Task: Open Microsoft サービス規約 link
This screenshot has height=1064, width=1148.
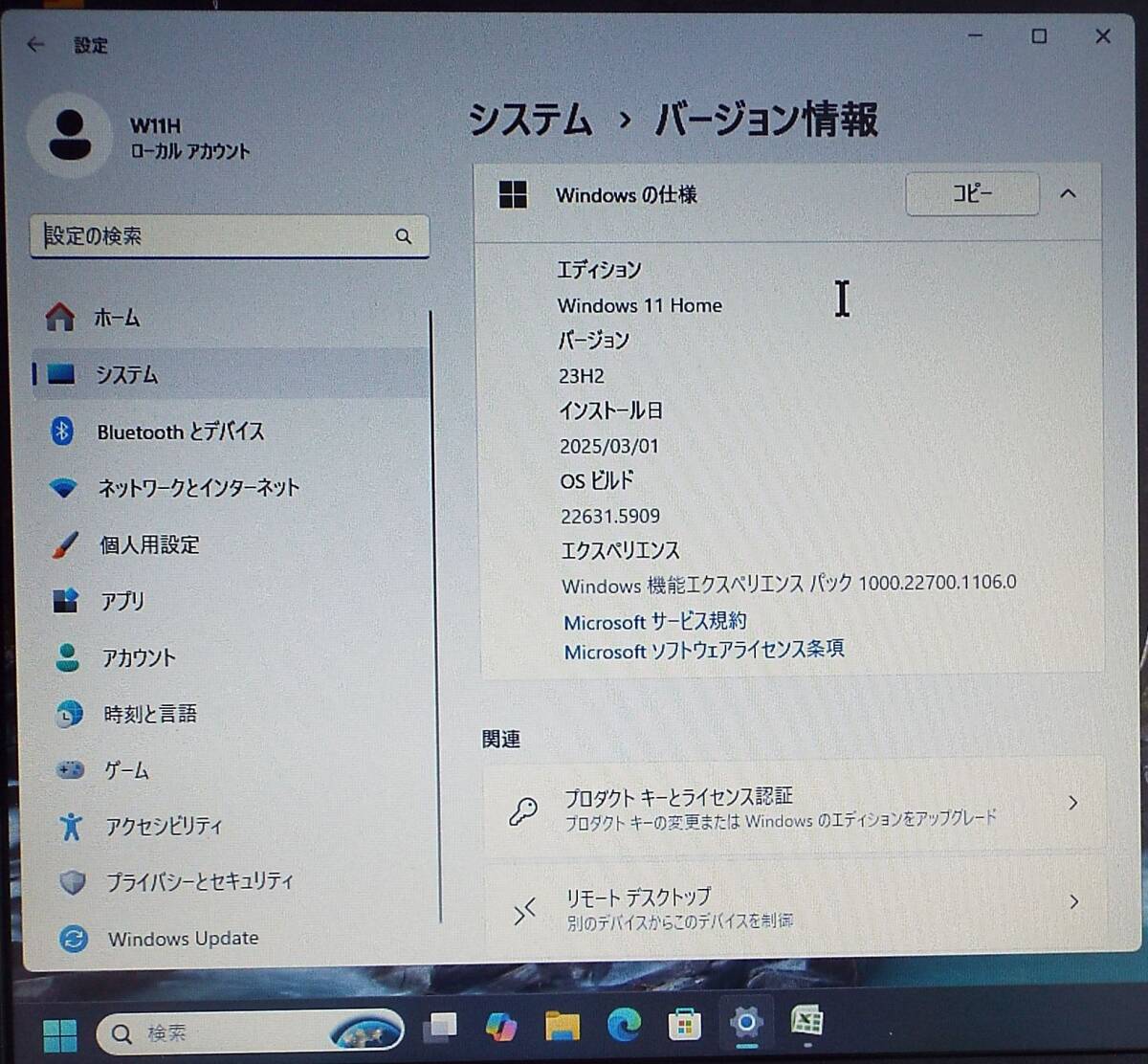Action: 655,622
